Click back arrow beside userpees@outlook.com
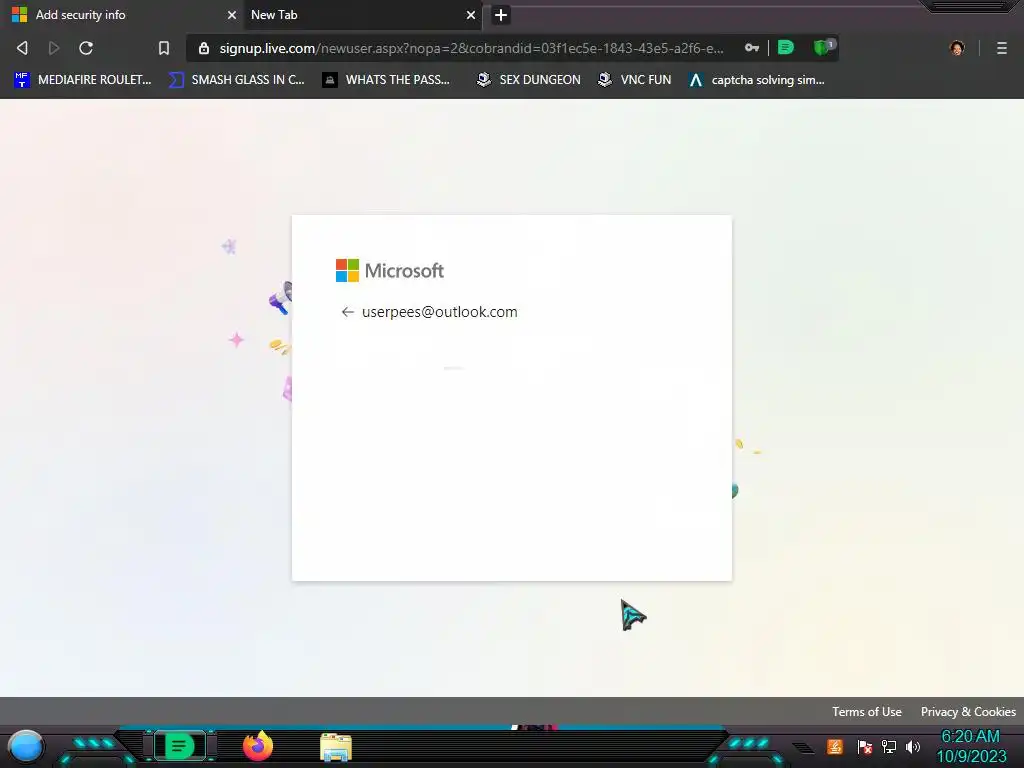1024x768 pixels. (x=347, y=312)
